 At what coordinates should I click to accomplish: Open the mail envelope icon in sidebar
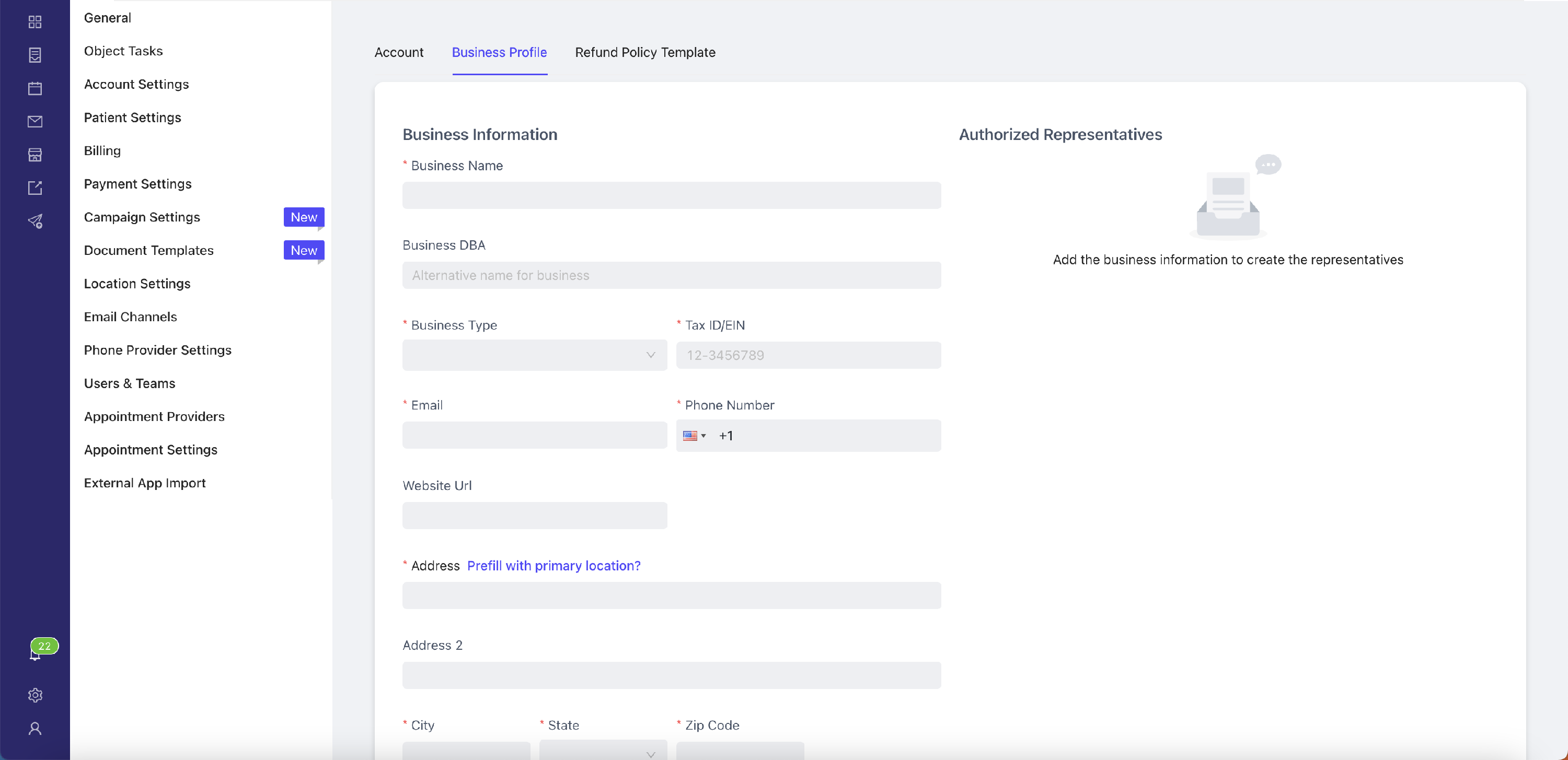click(34, 122)
